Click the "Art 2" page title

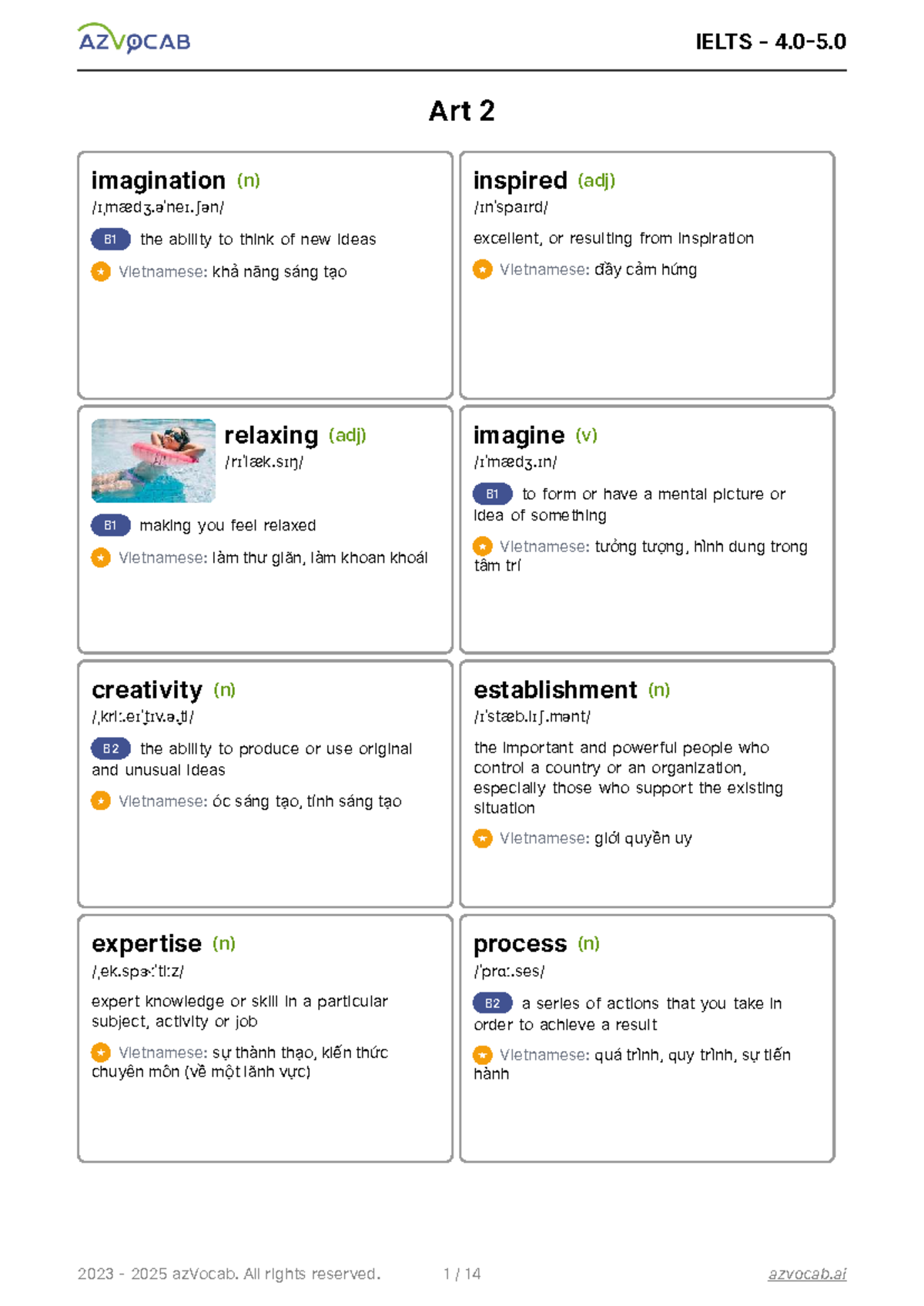coord(461,111)
